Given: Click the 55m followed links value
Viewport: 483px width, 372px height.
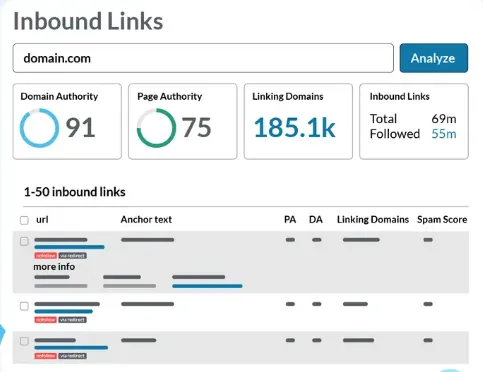Looking at the screenshot, I should tap(444, 134).
